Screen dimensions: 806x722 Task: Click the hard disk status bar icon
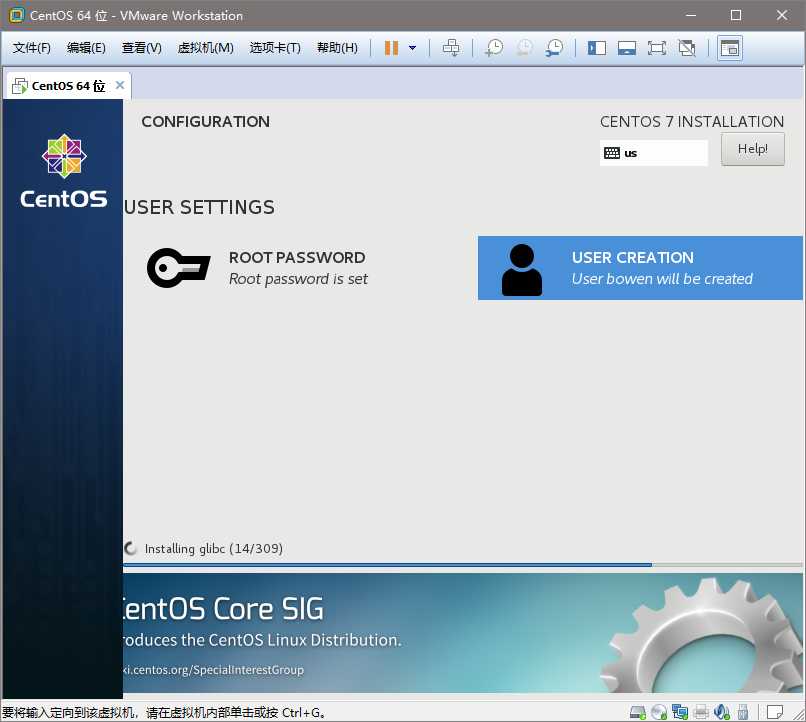pyautogui.click(x=637, y=712)
